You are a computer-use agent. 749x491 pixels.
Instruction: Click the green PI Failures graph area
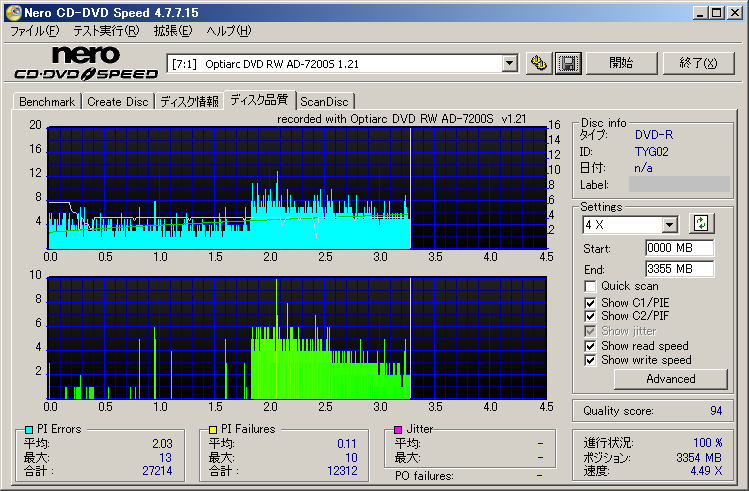pos(296,338)
